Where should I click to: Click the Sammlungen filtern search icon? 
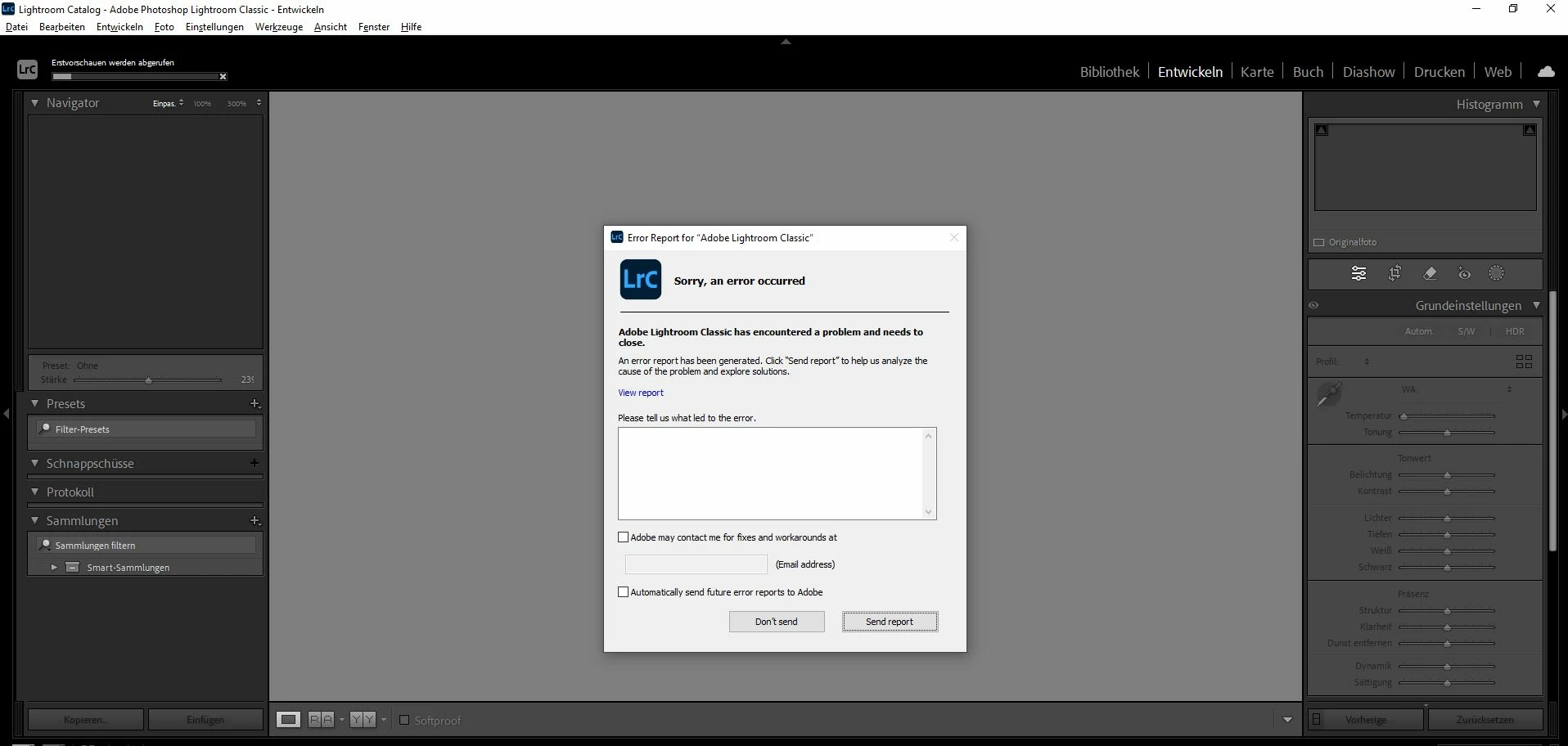coord(46,545)
